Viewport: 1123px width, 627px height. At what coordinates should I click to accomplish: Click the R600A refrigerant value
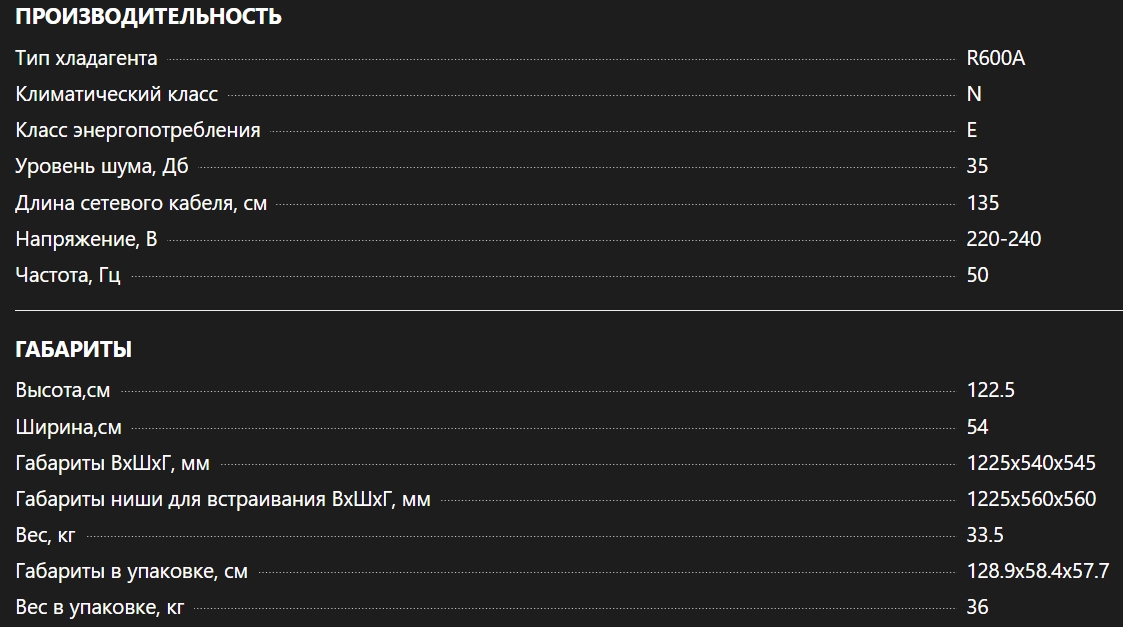click(996, 58)
